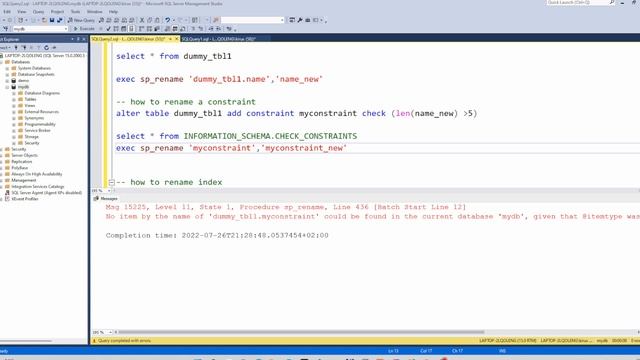Open the Query Options icon
Viewport: 640px width, 360px height.
(x=124, y=29)
